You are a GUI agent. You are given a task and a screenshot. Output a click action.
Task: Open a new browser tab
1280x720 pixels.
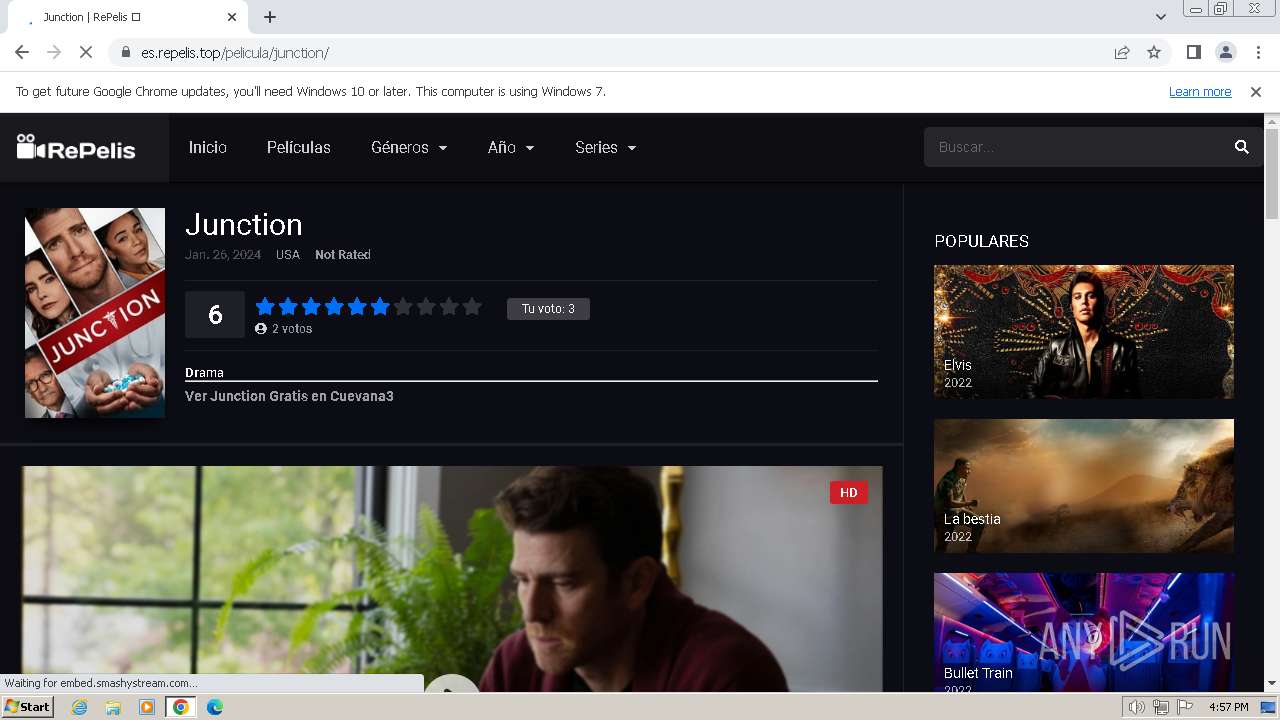pyautogui.click(x=270, y=17)
